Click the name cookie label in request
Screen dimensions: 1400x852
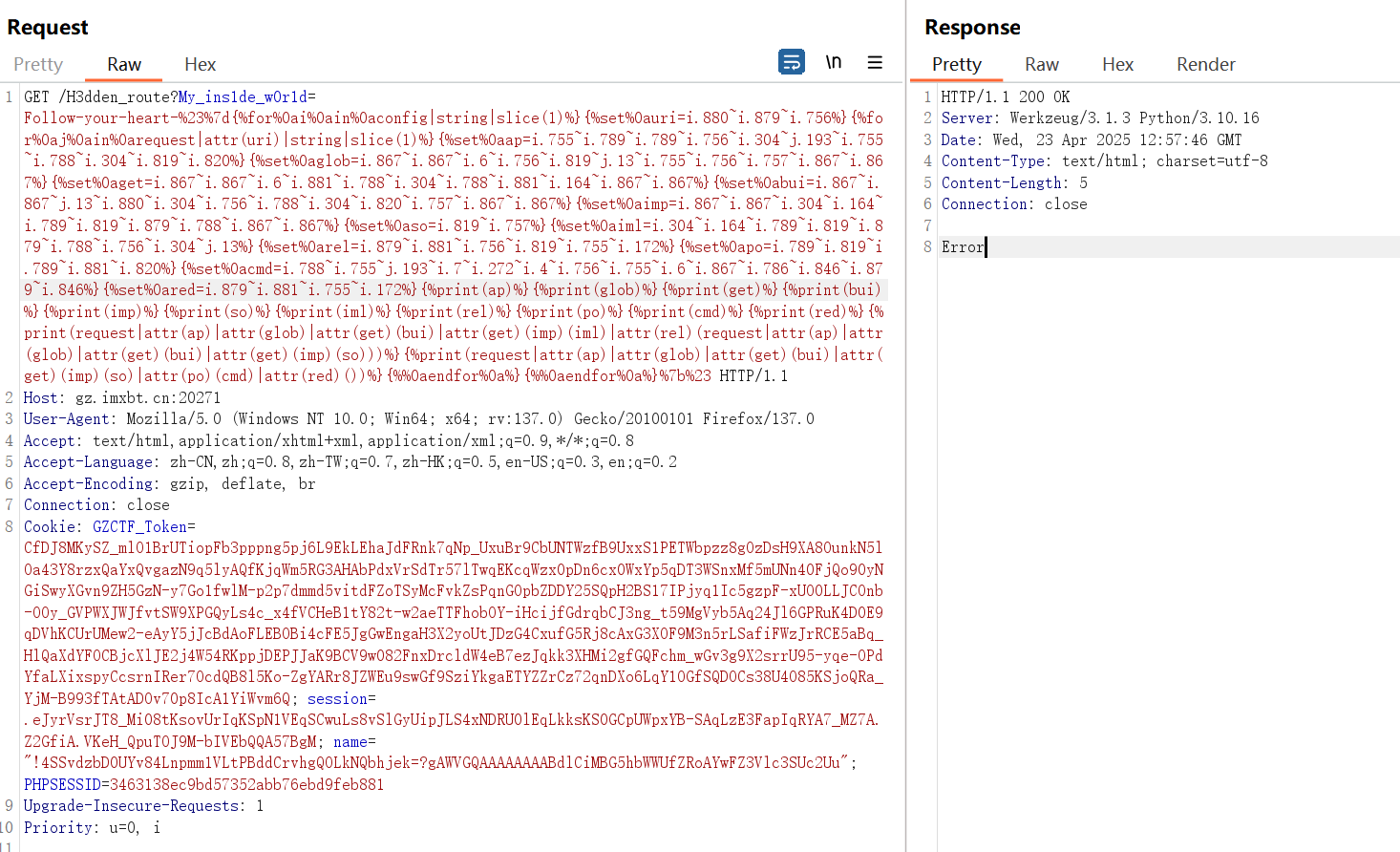[350, 741]
